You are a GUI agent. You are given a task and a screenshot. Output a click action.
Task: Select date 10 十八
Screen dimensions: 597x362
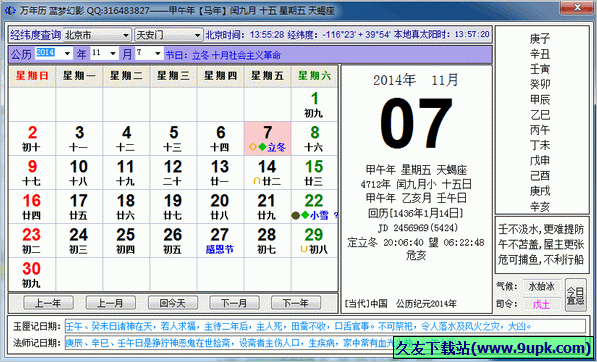coord(79,172)
